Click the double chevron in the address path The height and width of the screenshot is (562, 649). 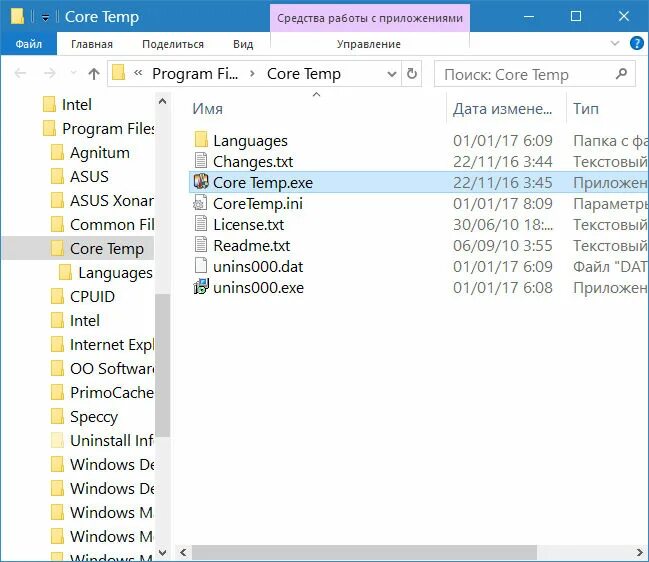(x=138, y=73)
